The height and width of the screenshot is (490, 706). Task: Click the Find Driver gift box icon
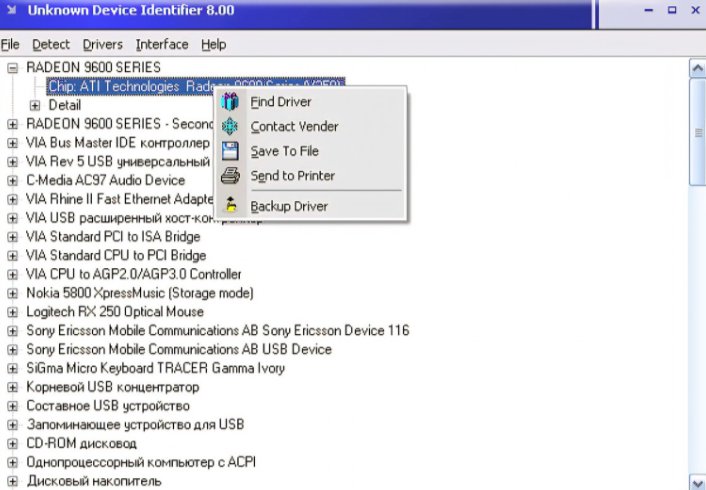click(x=230, y=102)
